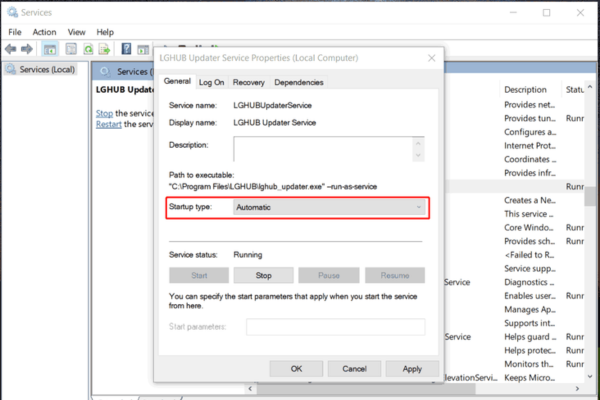Click the vertical scrollbar thumb in services list
Viewport: 600px width, 400px height.
[591, 197]
